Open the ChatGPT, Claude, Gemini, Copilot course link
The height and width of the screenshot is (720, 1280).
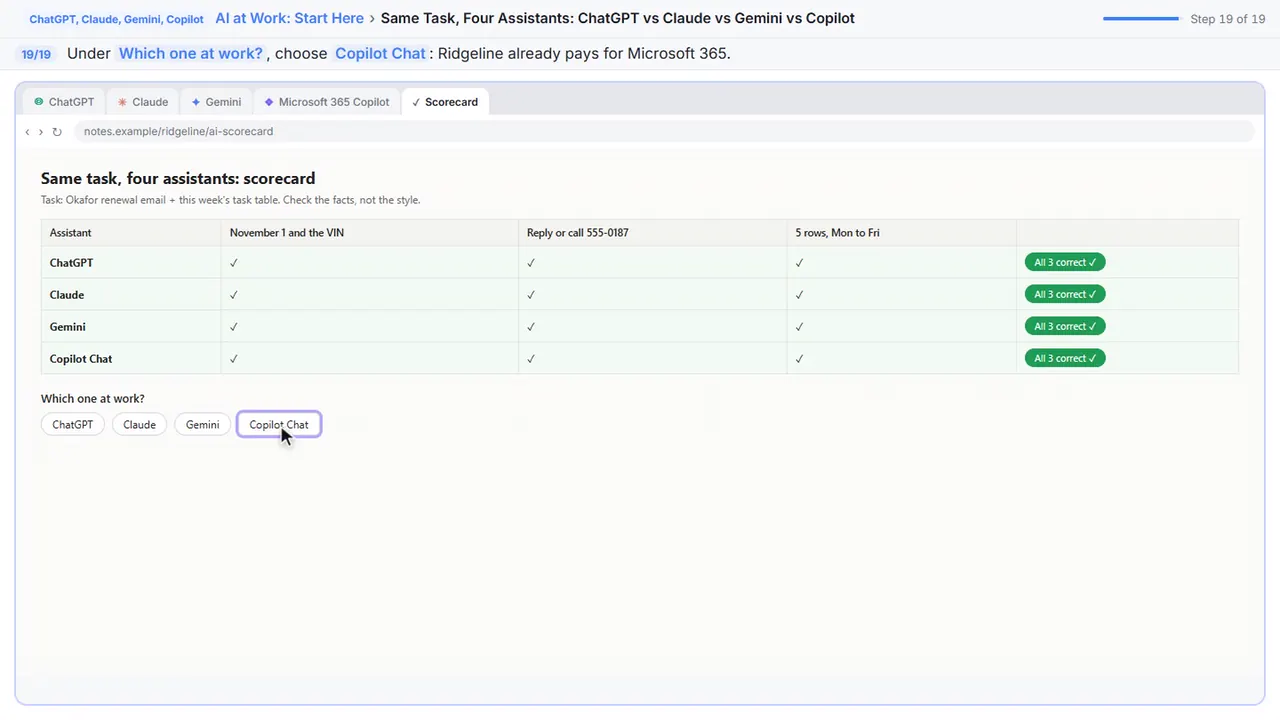116,19
